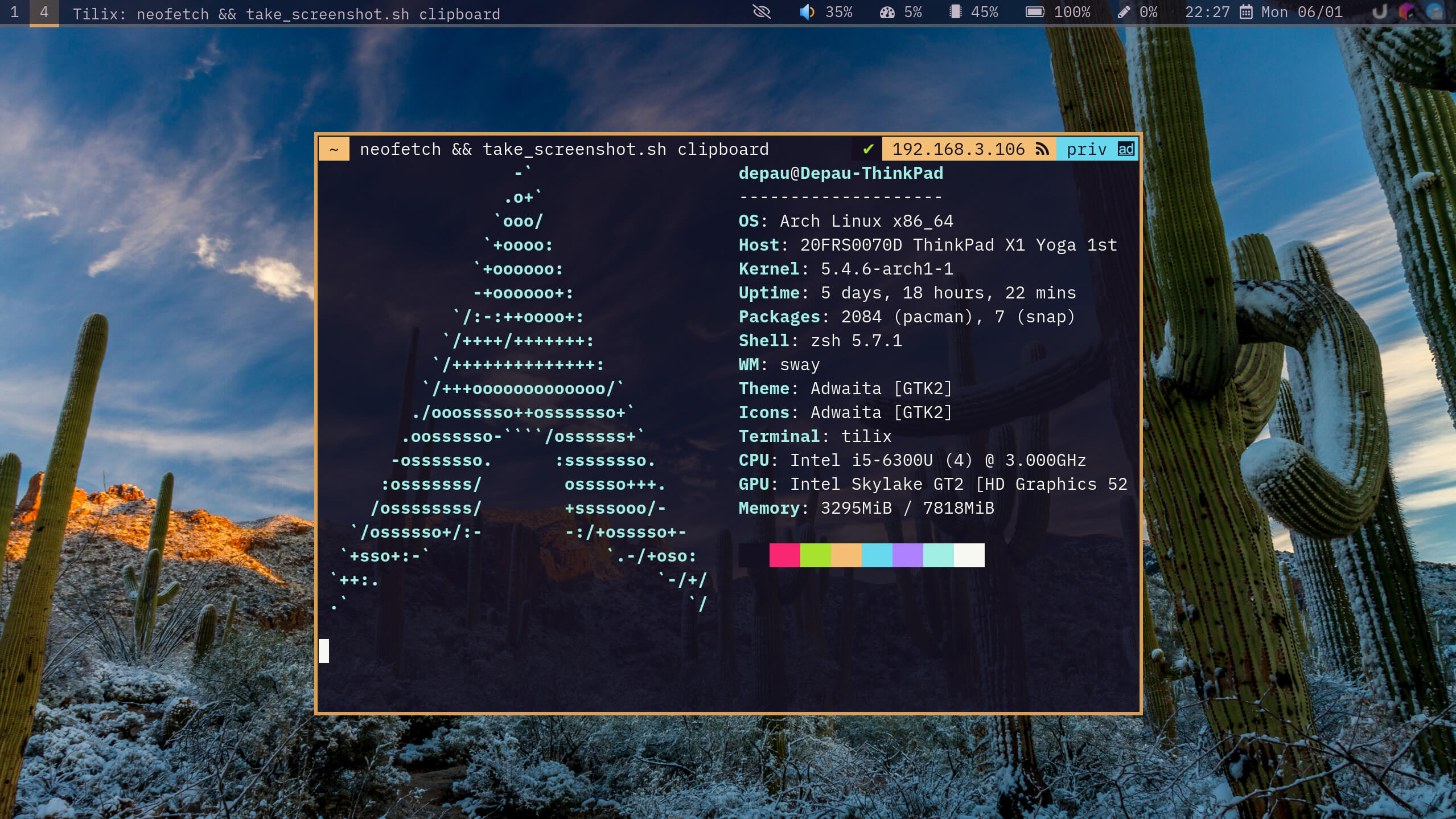Click the white color block
Image resolution: width=1456 pixels, height=819 pixels.
tap(969, 555)
